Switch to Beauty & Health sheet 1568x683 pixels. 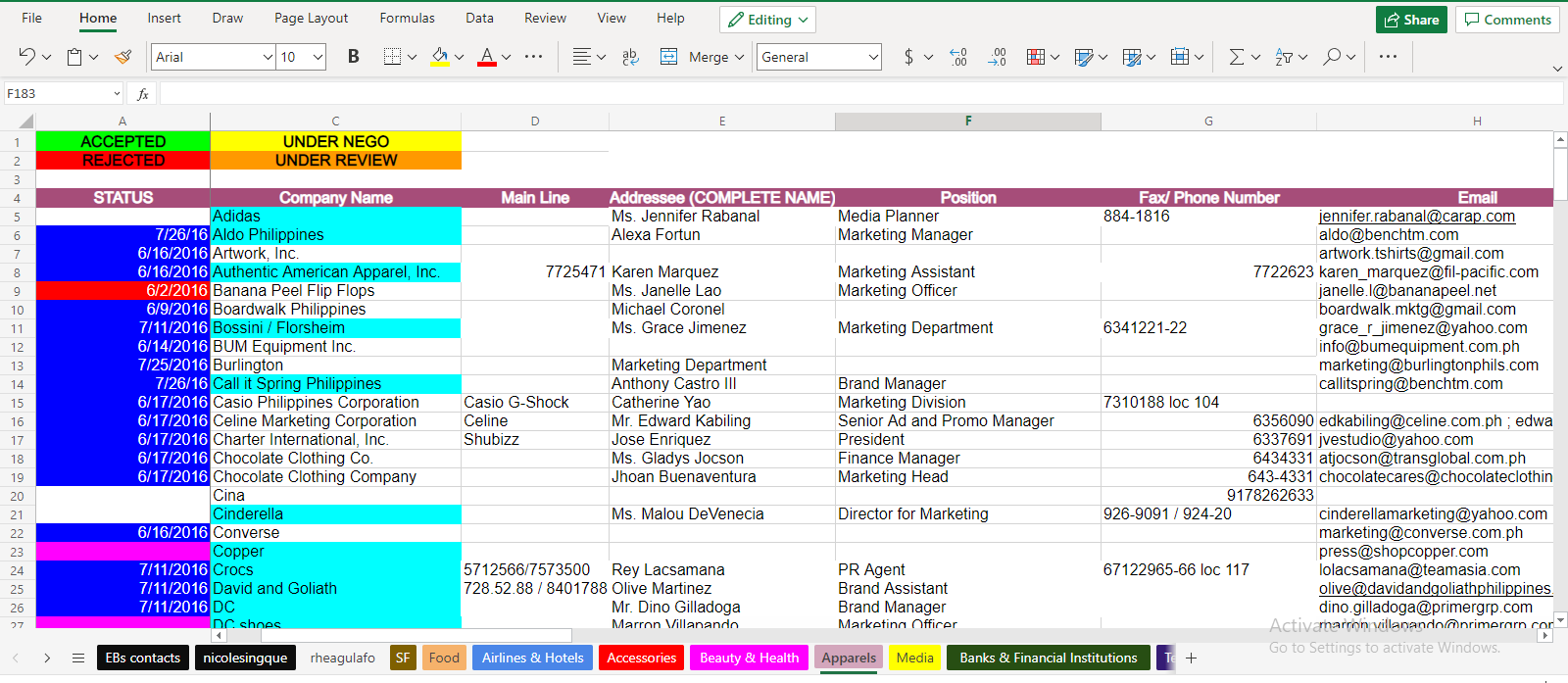(x=749, y=658)
